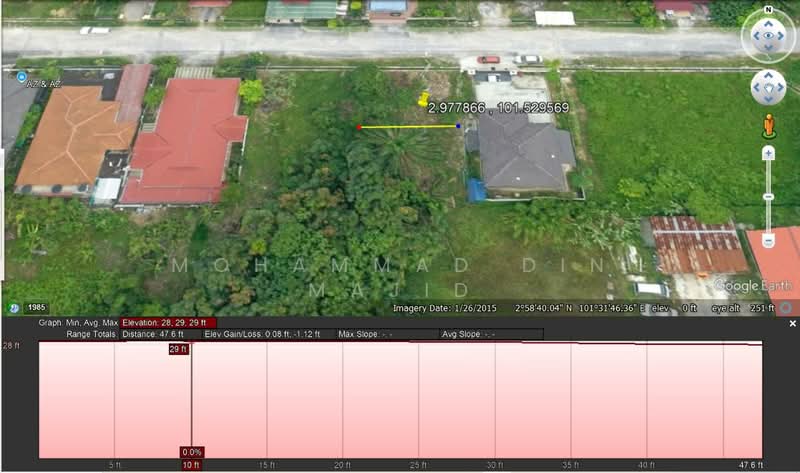Click the 29 ft elevation cursor marker
800x473 pixels.
[x=178, y=349]
